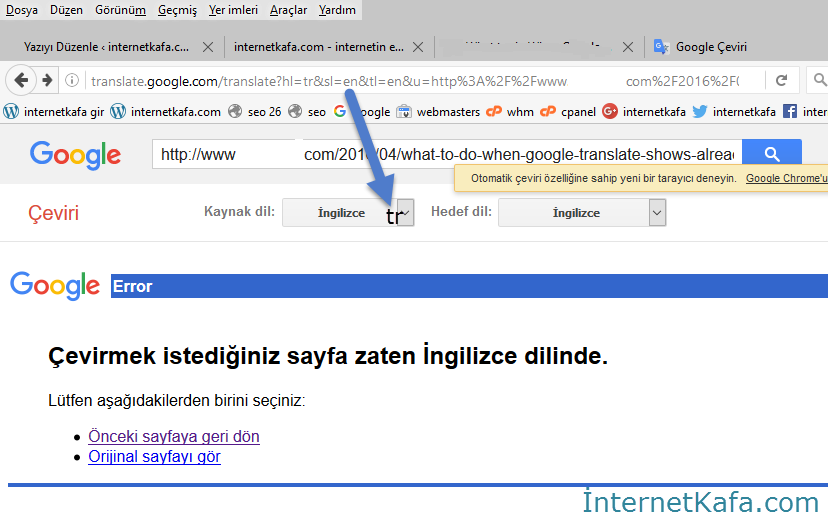Click the Google logo beside the URL field
Image resolution: width=828 pixels, height=518 pixels.
[76, 155]
